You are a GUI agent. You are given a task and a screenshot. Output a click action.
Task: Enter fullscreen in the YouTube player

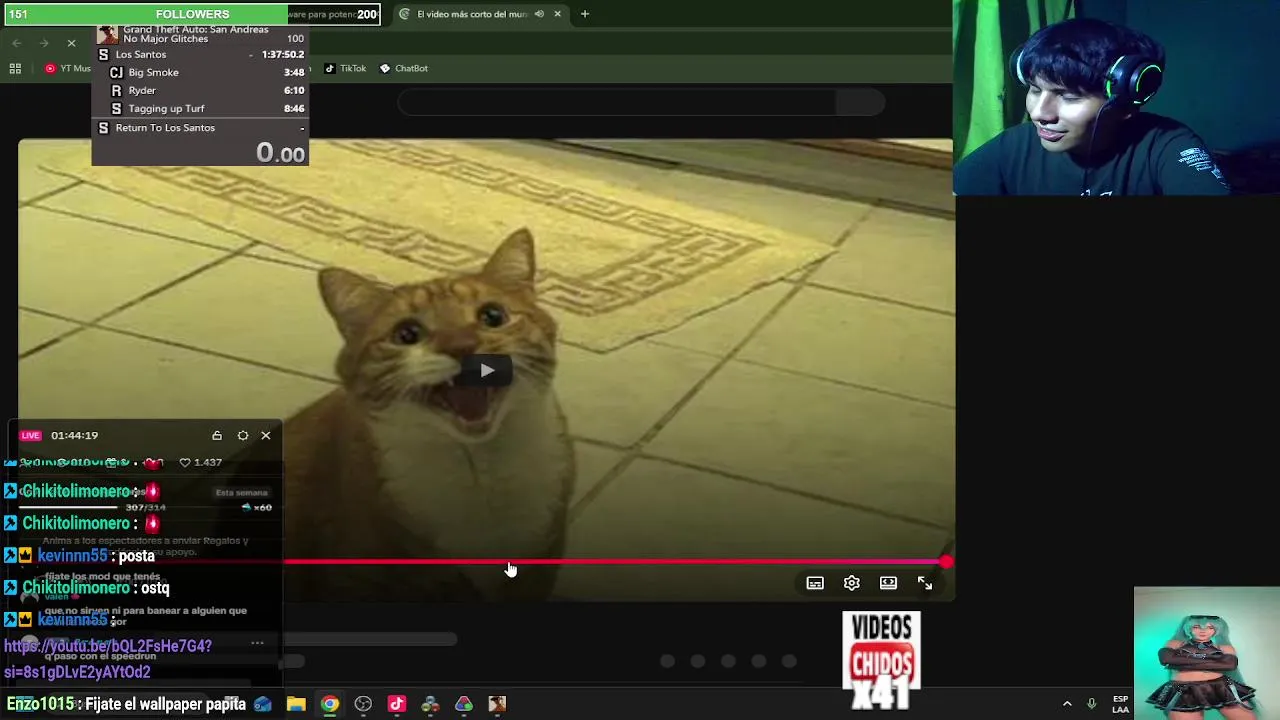click(925, 583)
